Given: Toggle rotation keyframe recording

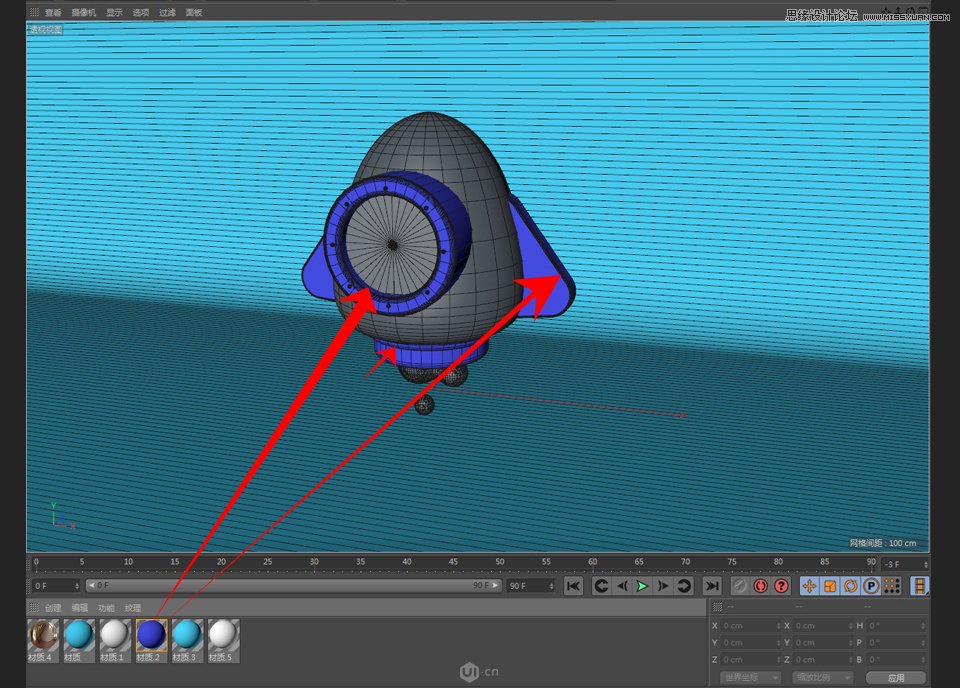Looking at the screenshot, I should [852, 587].
